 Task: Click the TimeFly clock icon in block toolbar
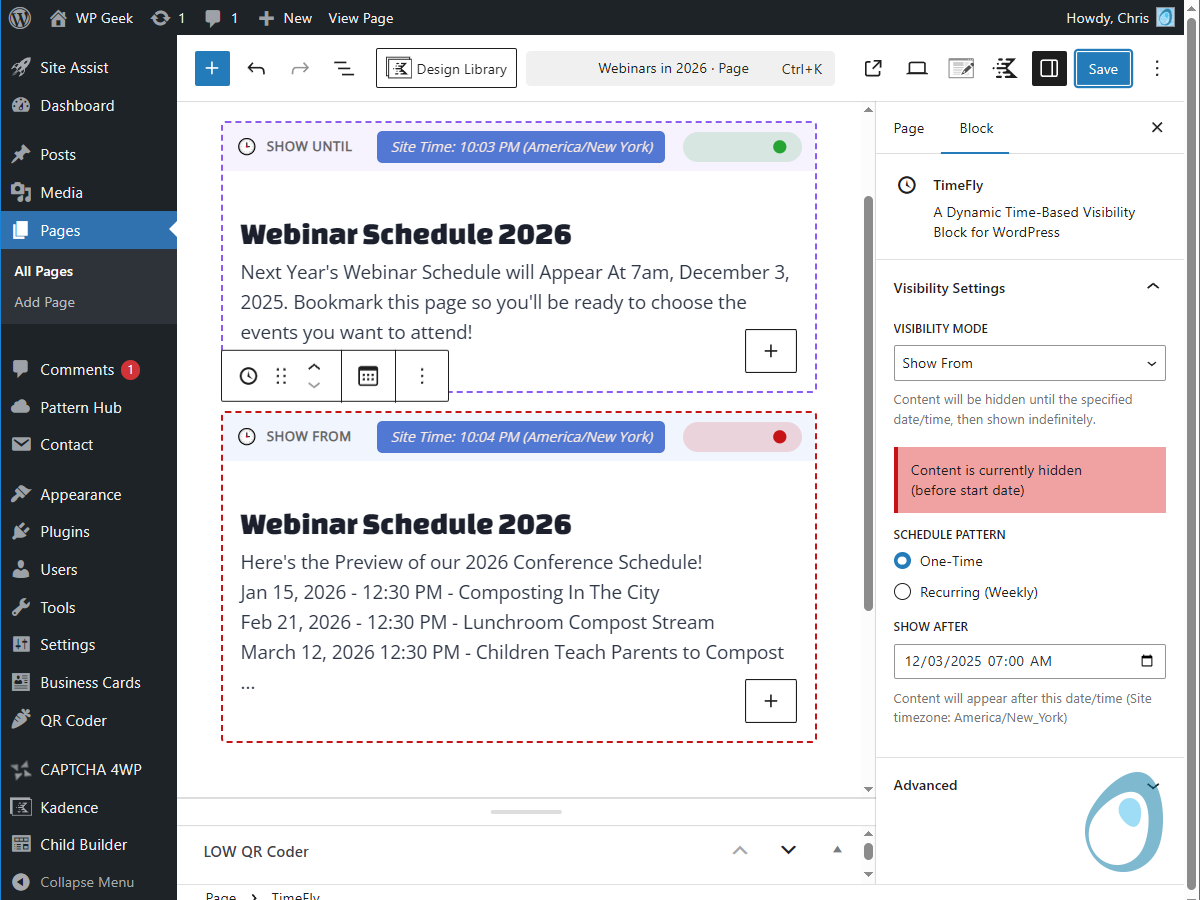point(247,375)
